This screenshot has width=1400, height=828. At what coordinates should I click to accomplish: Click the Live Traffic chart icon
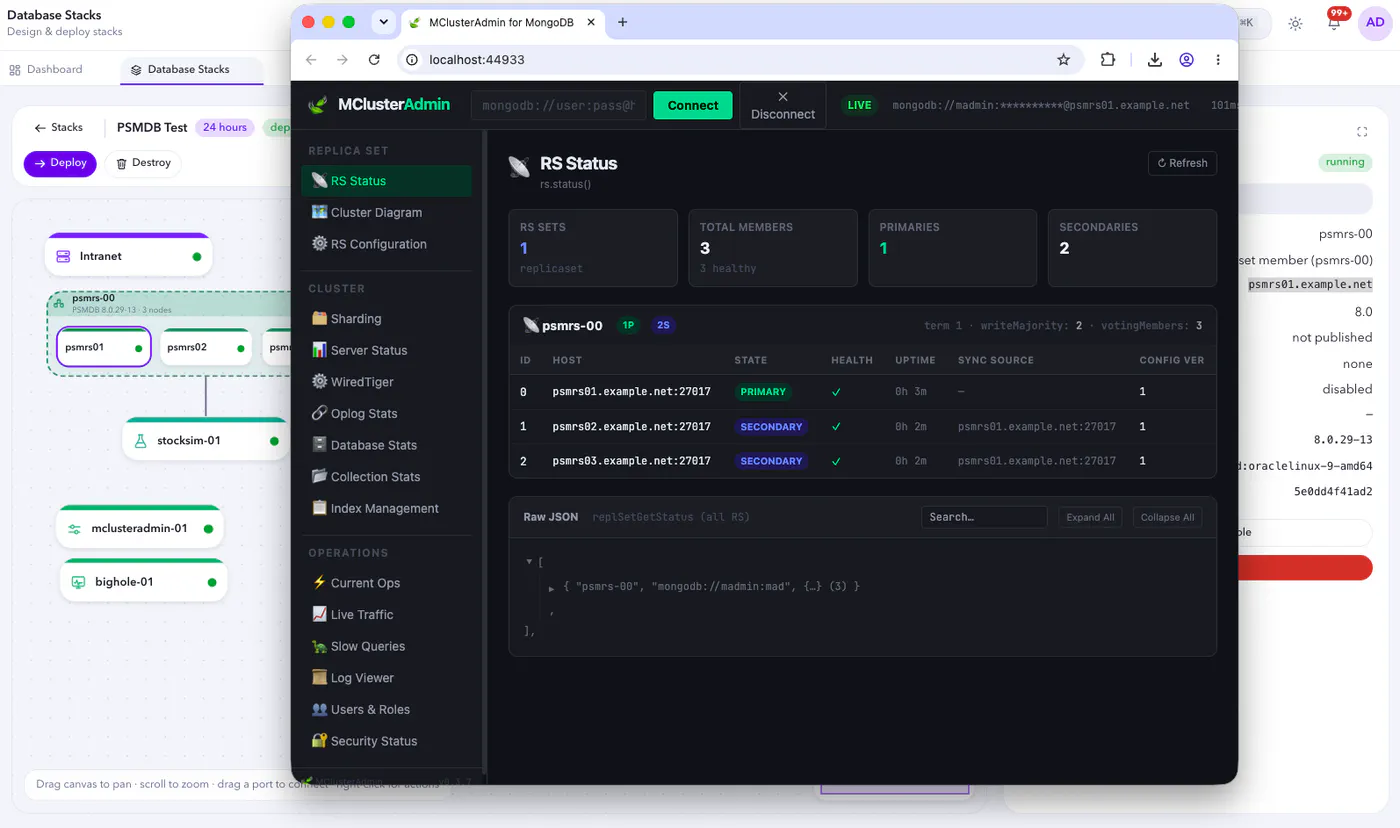[x=319, y=614]
